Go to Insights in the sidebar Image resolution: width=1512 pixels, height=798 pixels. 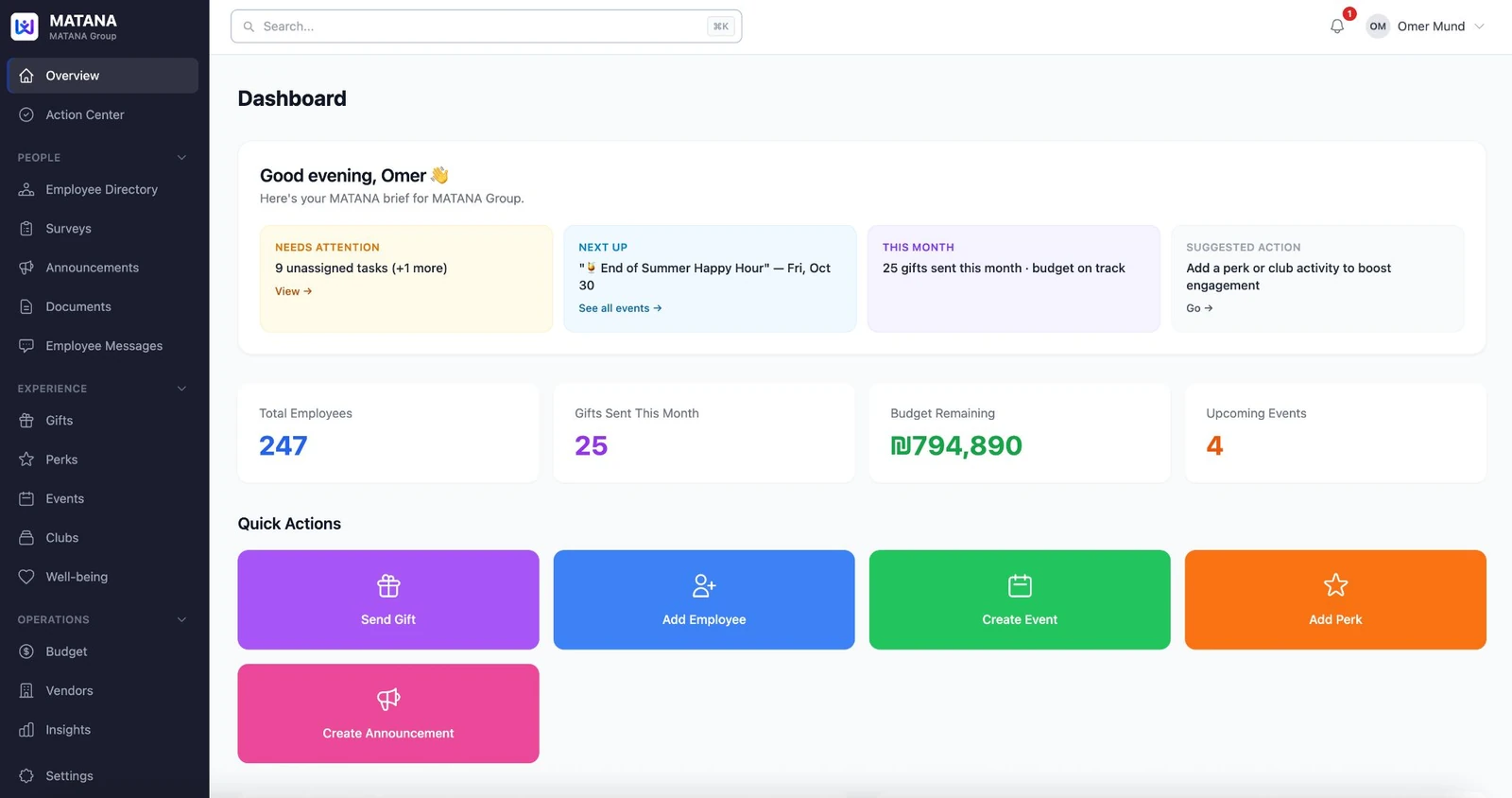(x=102, y=730)
